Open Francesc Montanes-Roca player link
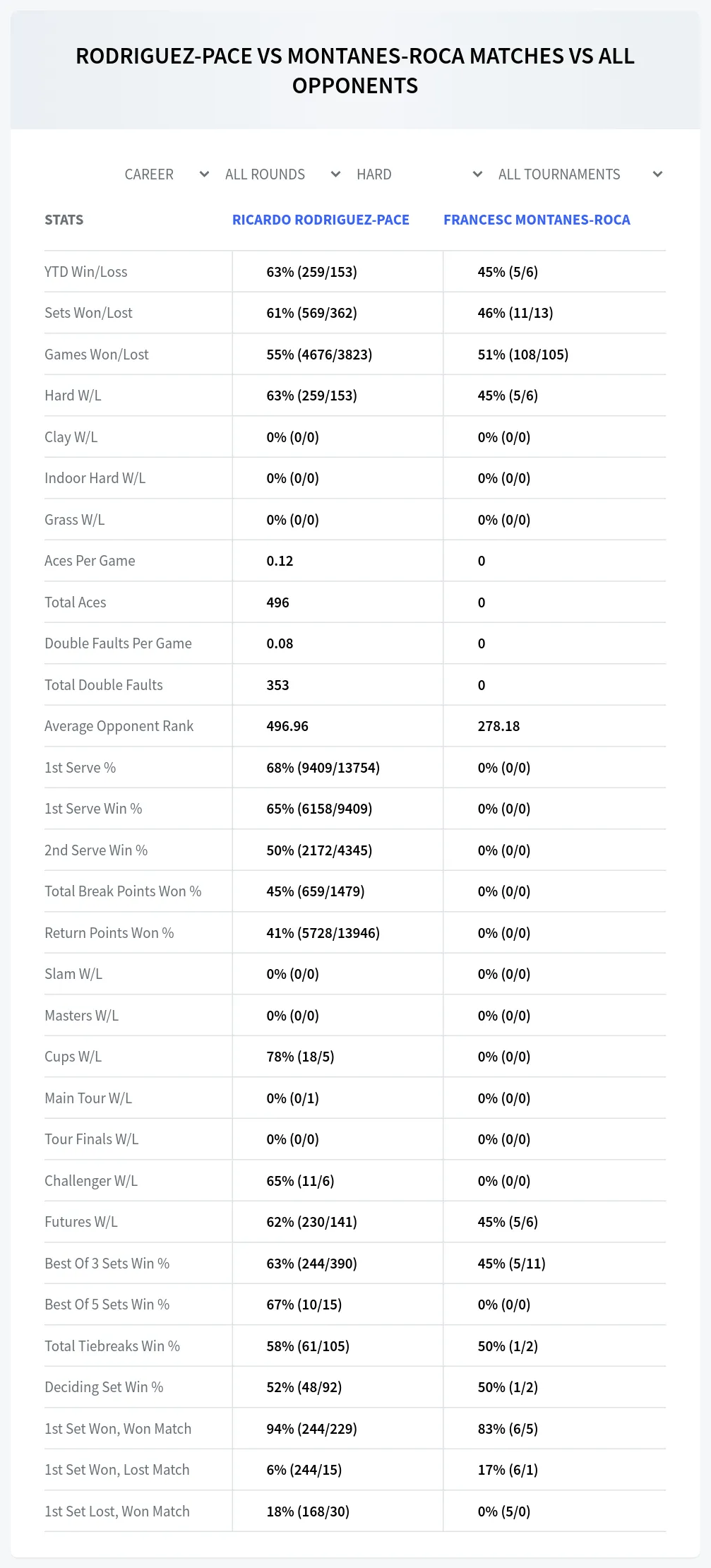 tap(537, 220)
